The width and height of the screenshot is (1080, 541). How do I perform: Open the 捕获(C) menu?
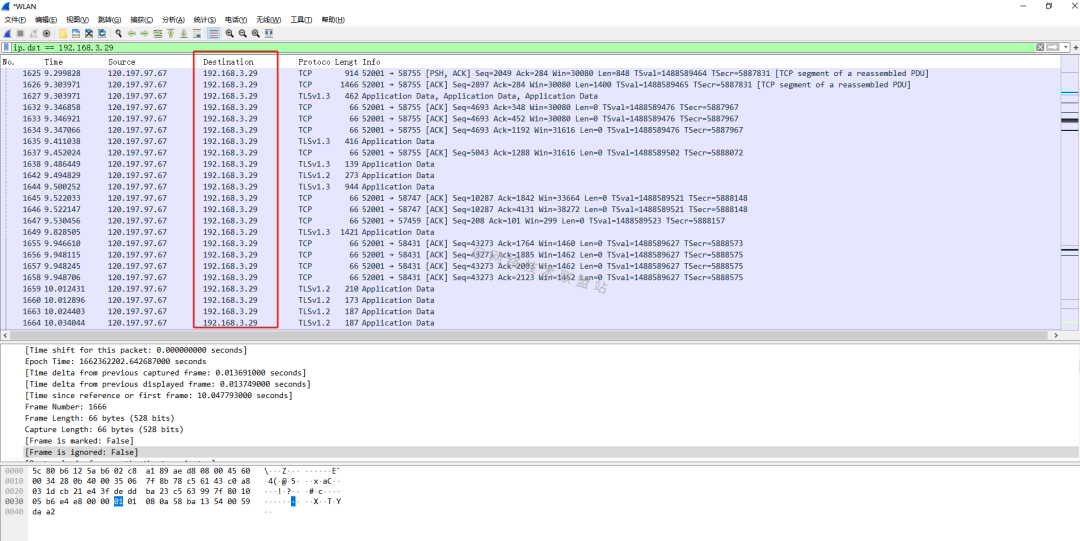[142, 19]
